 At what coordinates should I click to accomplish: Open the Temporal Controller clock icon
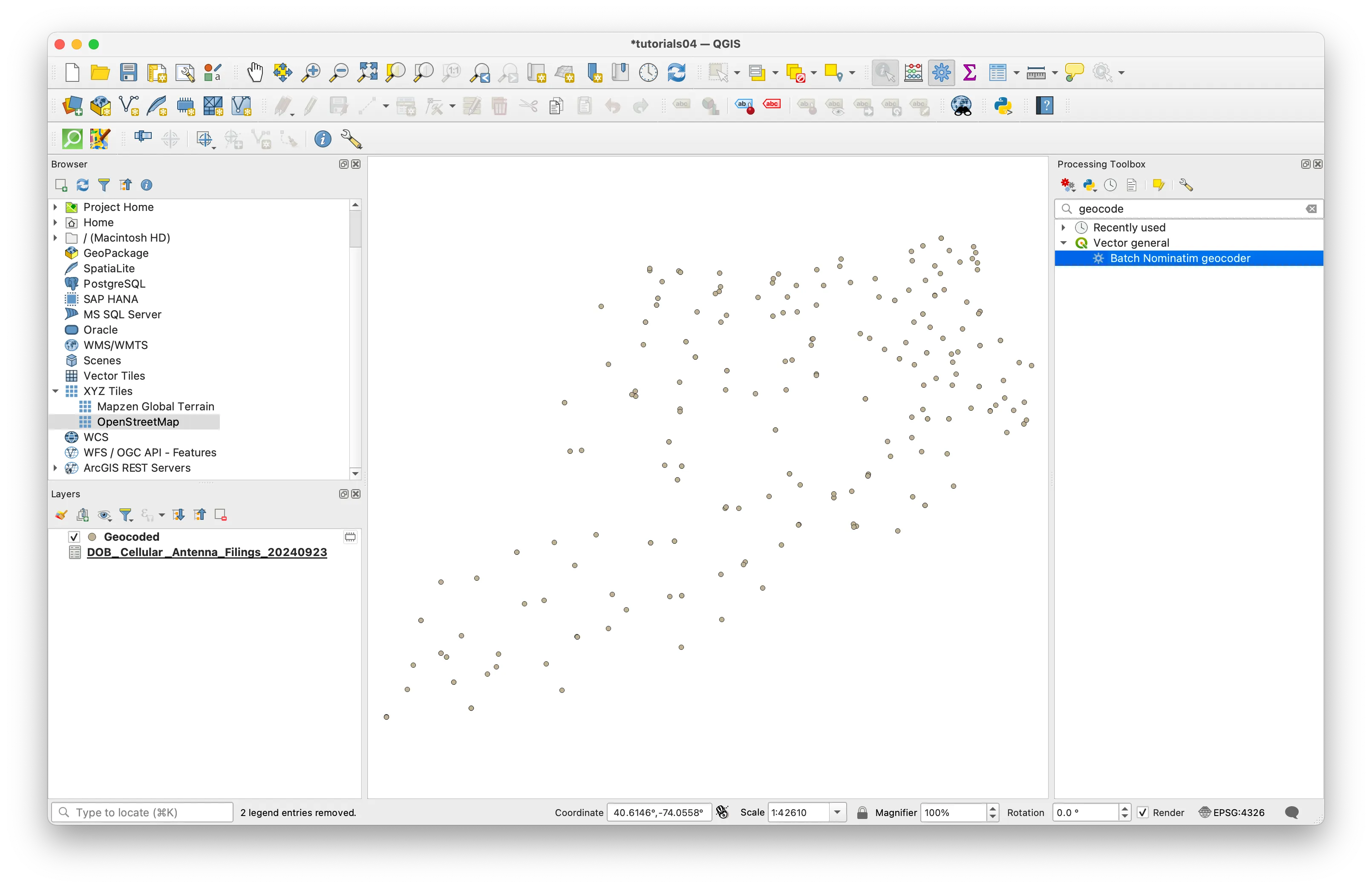coord(648,72)
